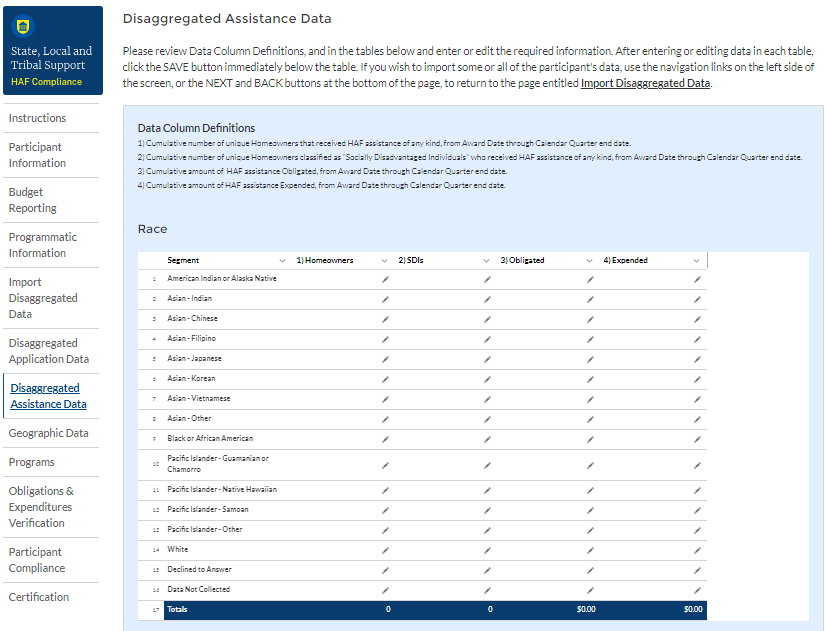This screenshot has width=825, height=631.
Task: Open the 1) Homeowners column dropdown
Action: click(385, 261)
